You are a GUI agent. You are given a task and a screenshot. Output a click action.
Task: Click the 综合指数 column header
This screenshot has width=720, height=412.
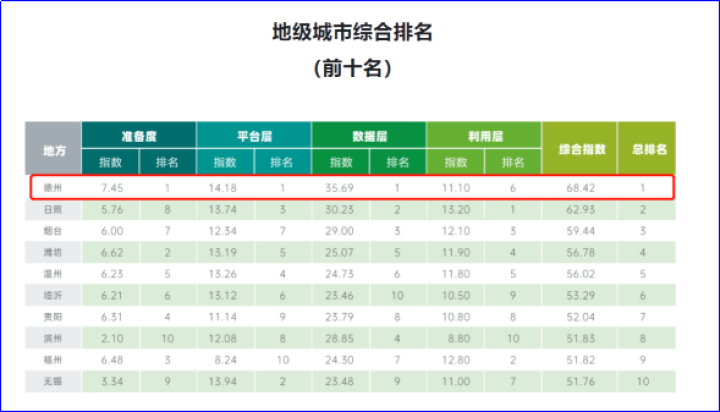(580, 148)
